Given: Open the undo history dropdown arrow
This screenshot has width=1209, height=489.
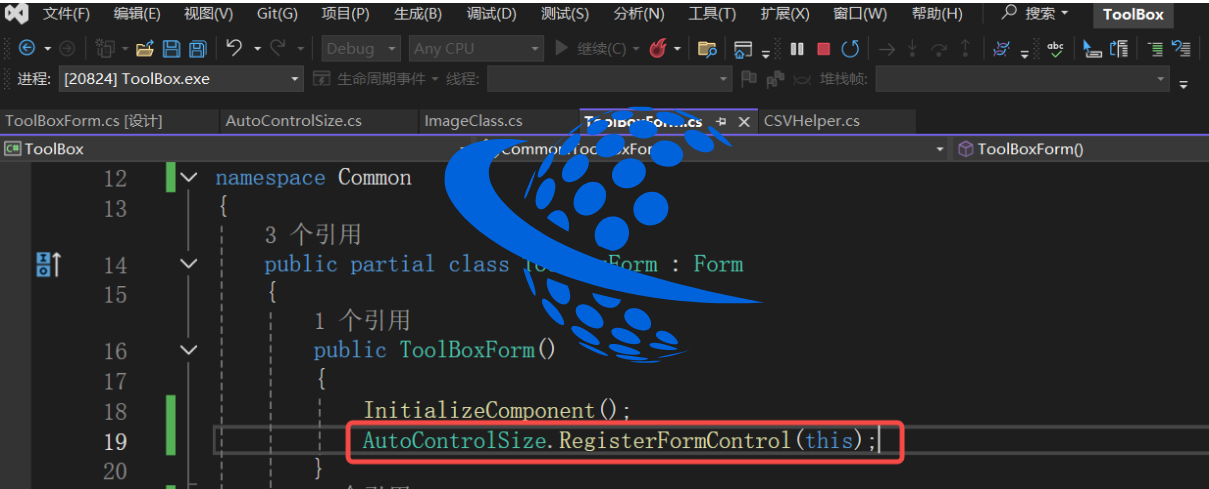Looking at the screenshot, I should coord(257,49).
